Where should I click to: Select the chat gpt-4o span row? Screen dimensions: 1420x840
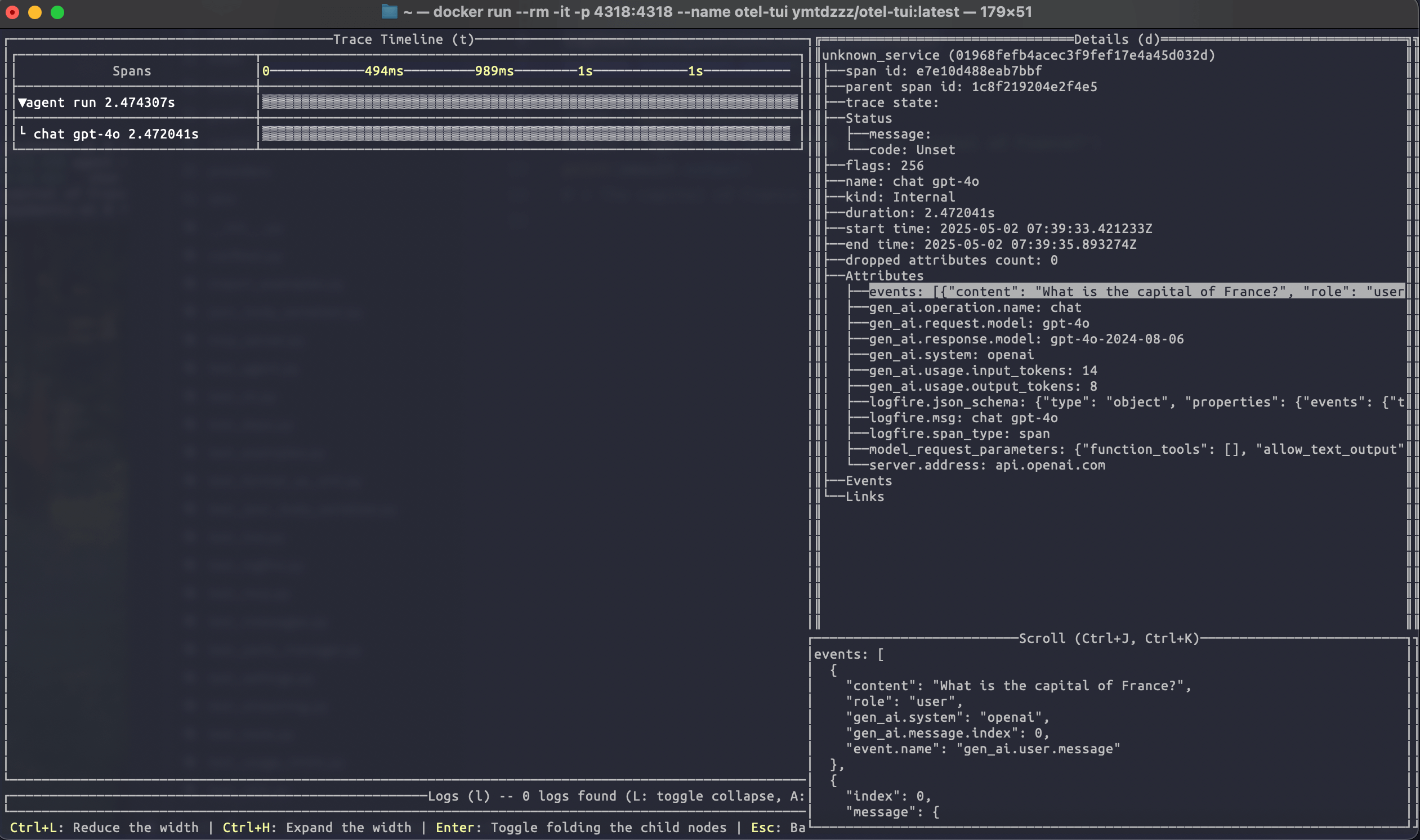[115, 134]
